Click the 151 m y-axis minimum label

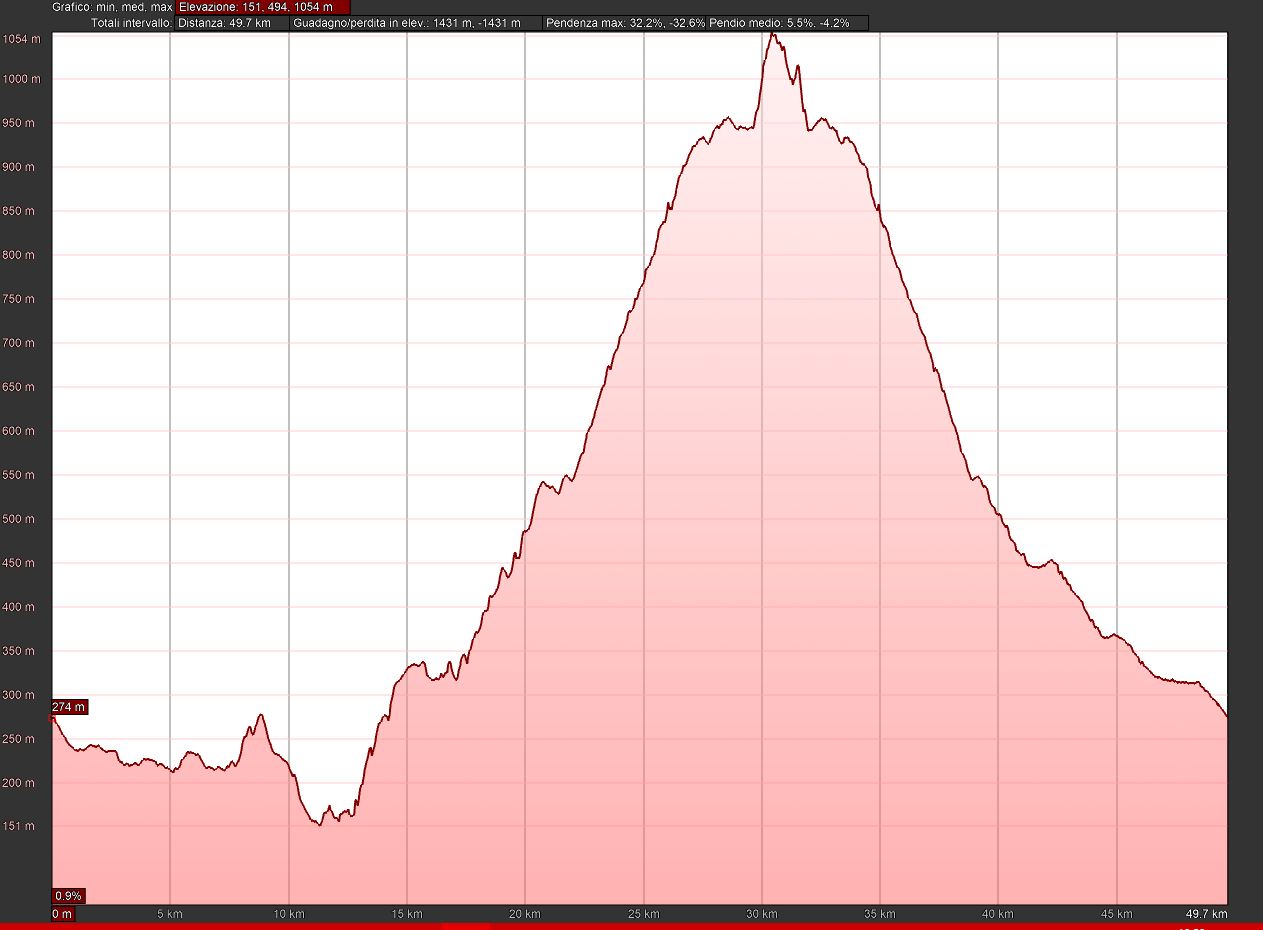[21, 826]
